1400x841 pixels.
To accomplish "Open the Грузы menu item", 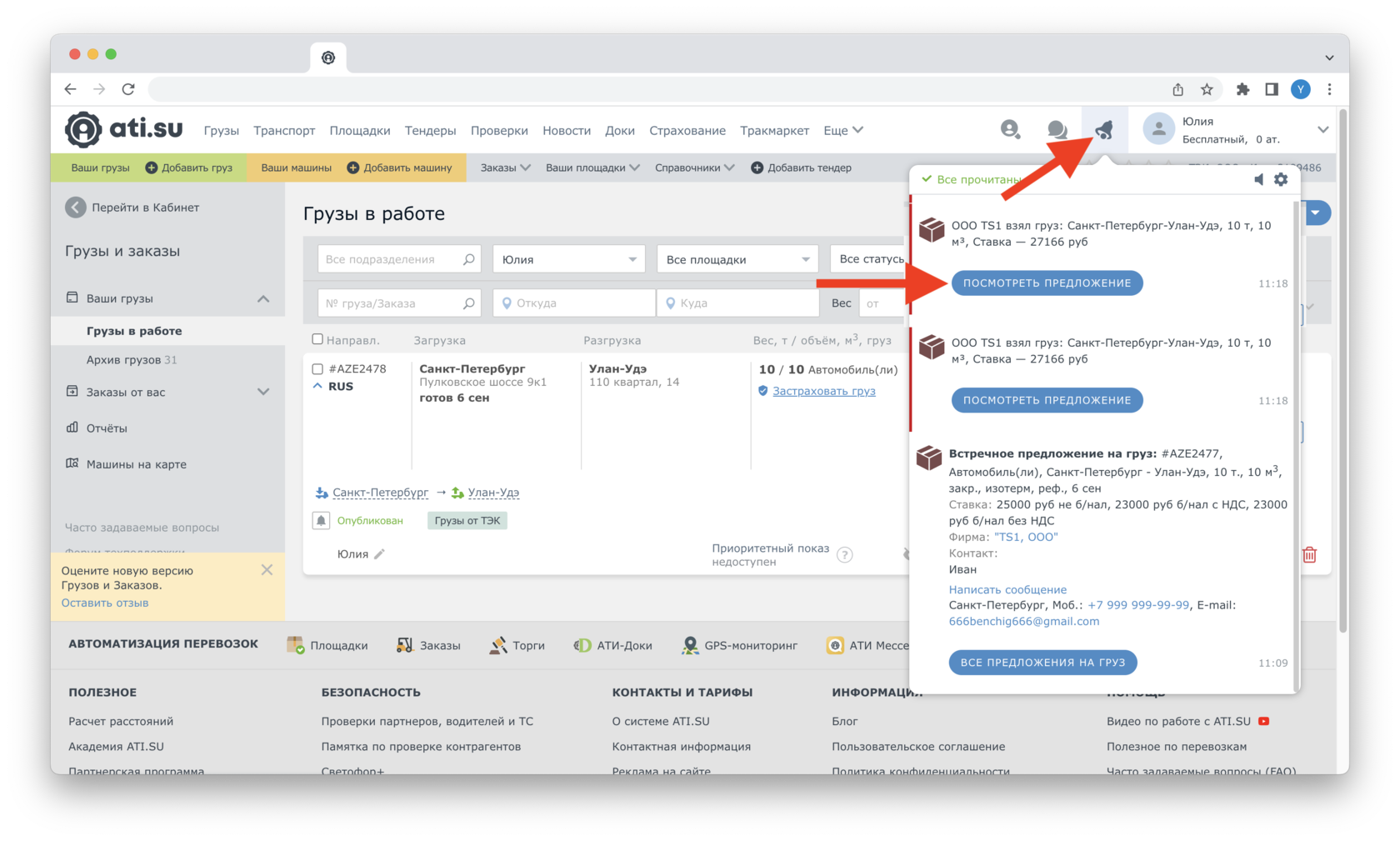I will coord(222,130).
